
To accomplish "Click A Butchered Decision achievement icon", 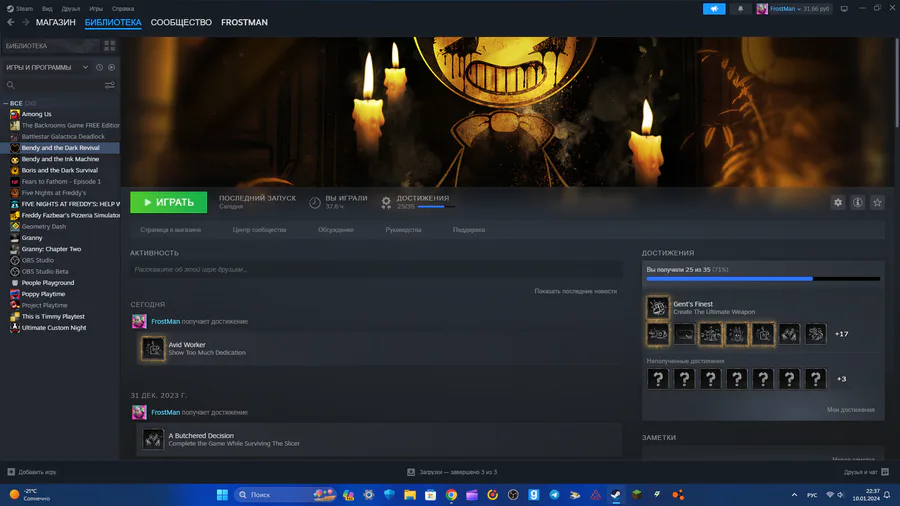I will click(153, 439).
